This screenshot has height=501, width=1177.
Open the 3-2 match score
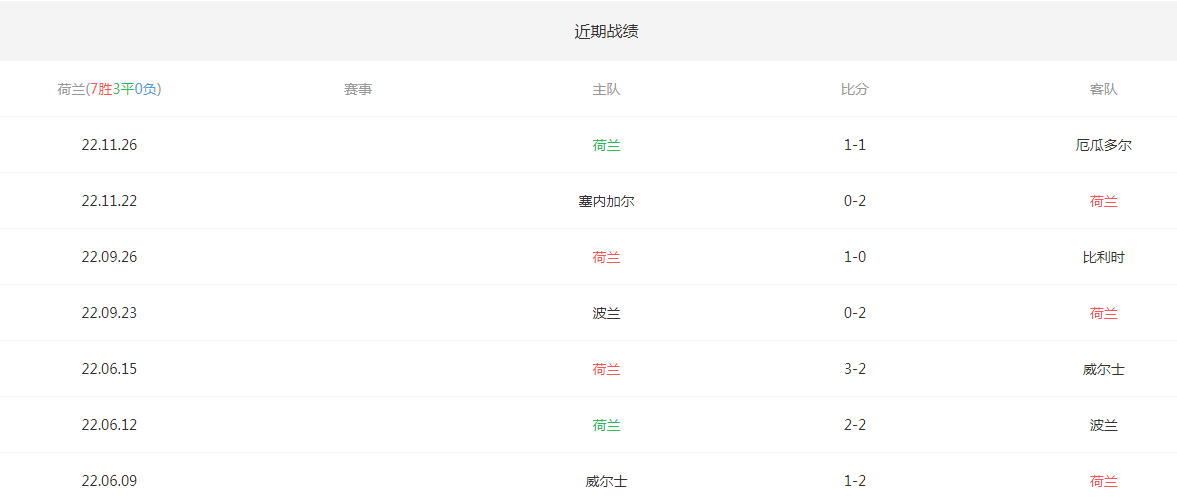(855, 369)
